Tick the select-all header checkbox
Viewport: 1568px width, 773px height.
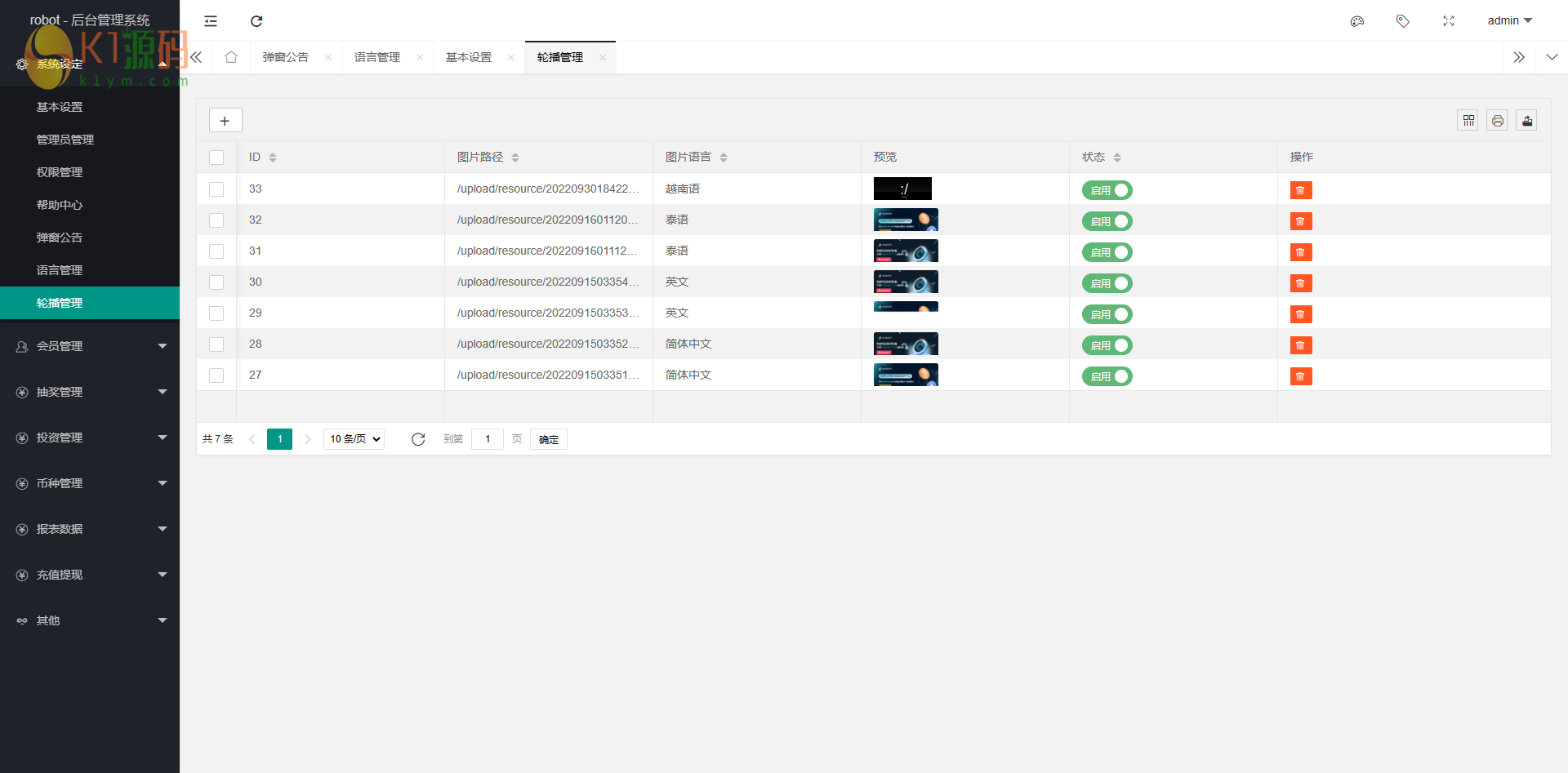click(216, 158)
